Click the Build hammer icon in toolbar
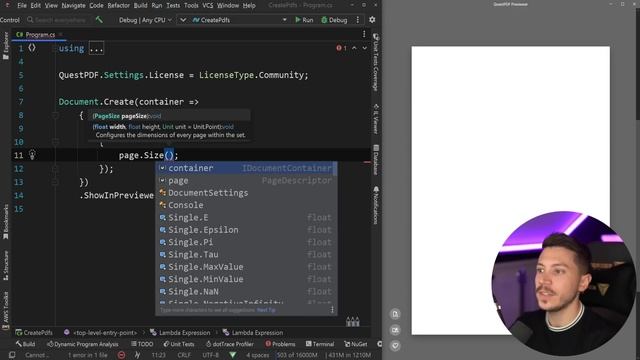Image resolution: width=640 pixels, height=360 pixels. click(x=99, y=19)
